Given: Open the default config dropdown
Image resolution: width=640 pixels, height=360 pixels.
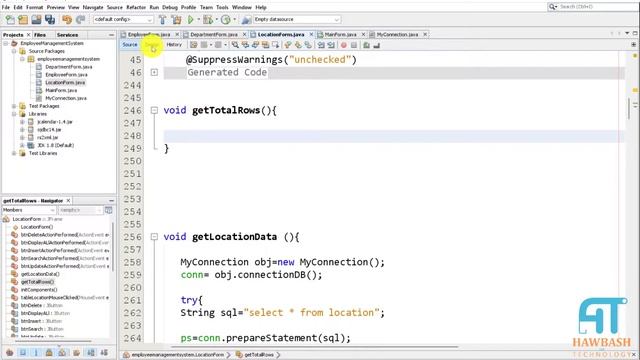Looking at the screenshot, I should pos(123,20).
